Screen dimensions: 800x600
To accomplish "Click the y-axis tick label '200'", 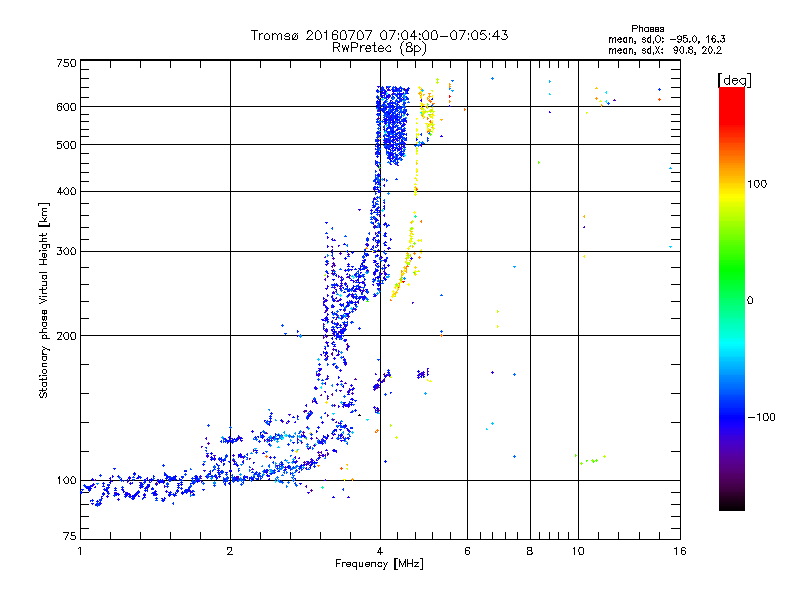I will click(66, 336).
